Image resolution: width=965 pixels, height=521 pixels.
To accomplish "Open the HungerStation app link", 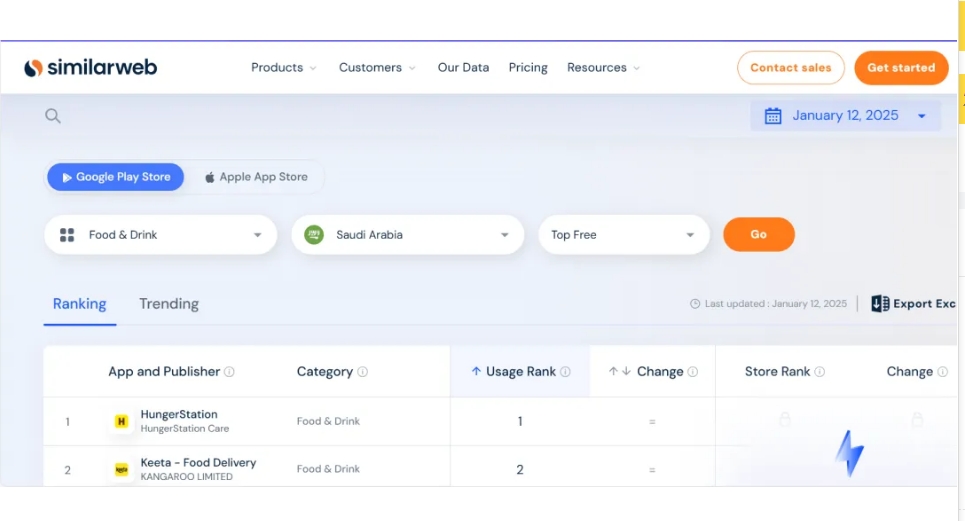I will [178, 414].
